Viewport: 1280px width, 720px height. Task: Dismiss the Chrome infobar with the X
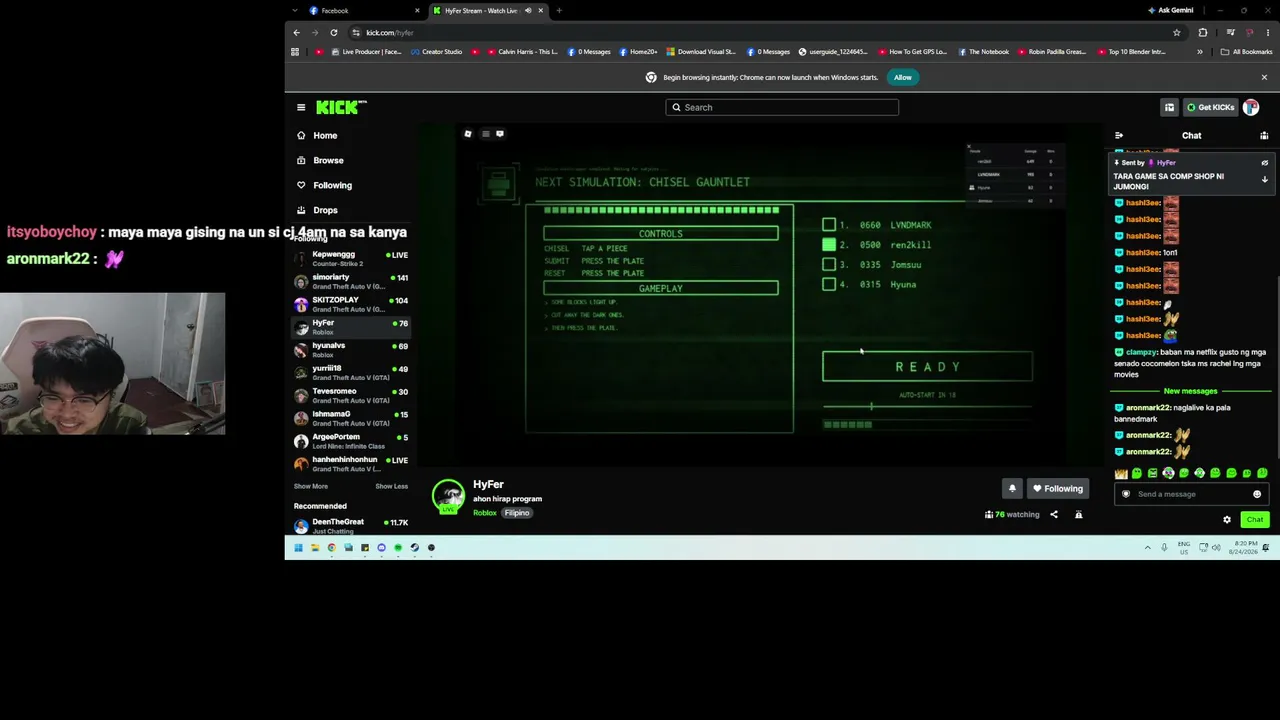point(1264,77)
